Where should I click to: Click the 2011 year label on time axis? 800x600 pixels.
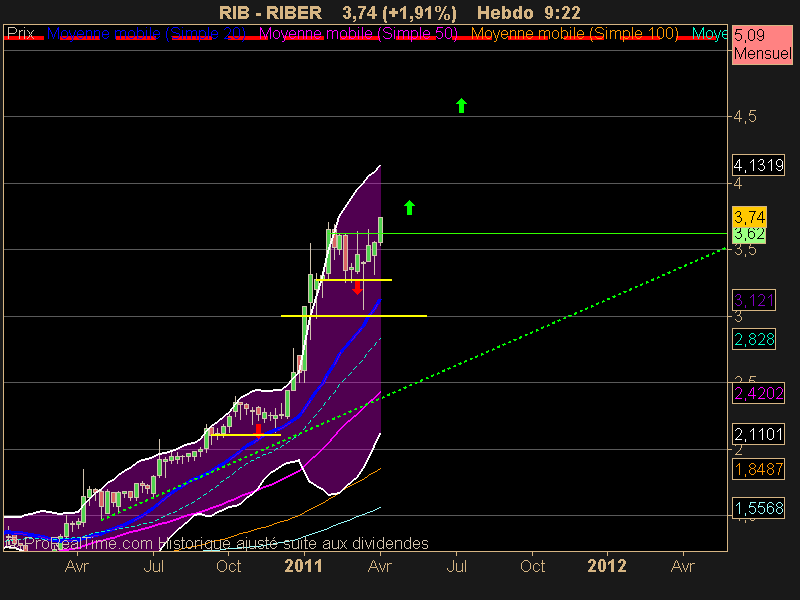coord(304,566)
